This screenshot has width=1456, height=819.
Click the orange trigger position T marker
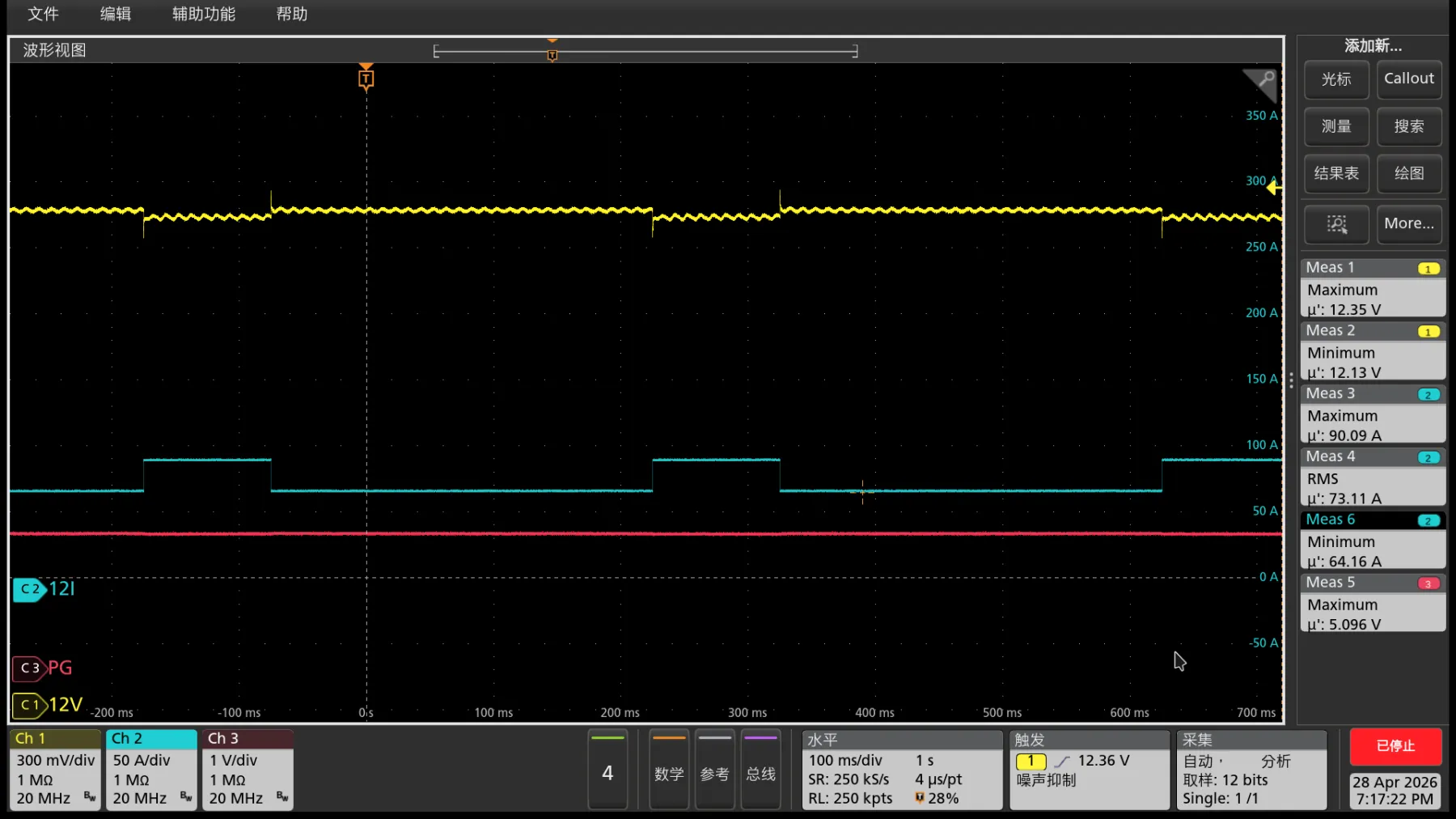366,79
